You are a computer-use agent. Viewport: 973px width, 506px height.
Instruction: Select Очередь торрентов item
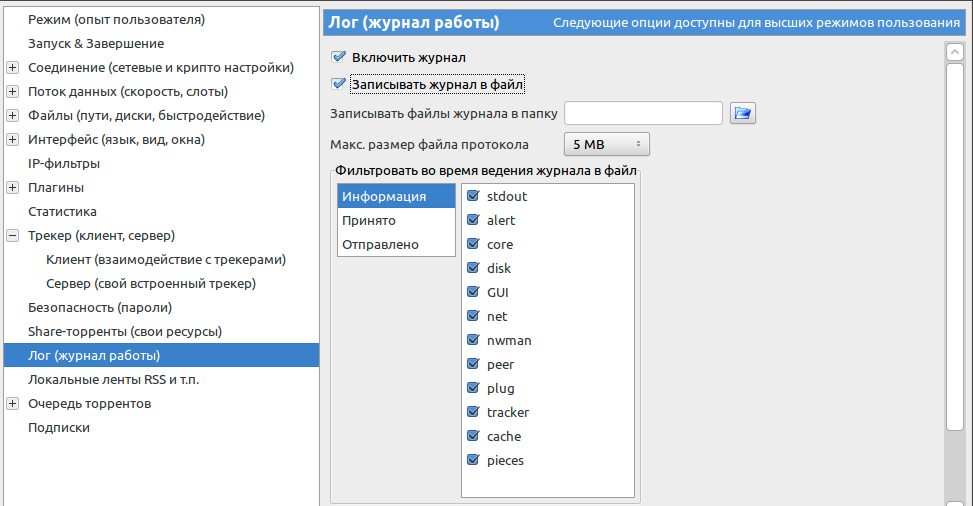pos(89,404)
